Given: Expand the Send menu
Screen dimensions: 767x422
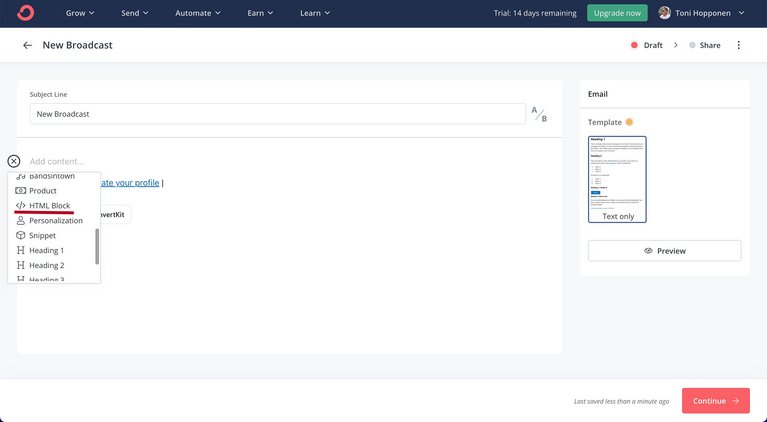Looking at the screenshot, I should (135, 13).
